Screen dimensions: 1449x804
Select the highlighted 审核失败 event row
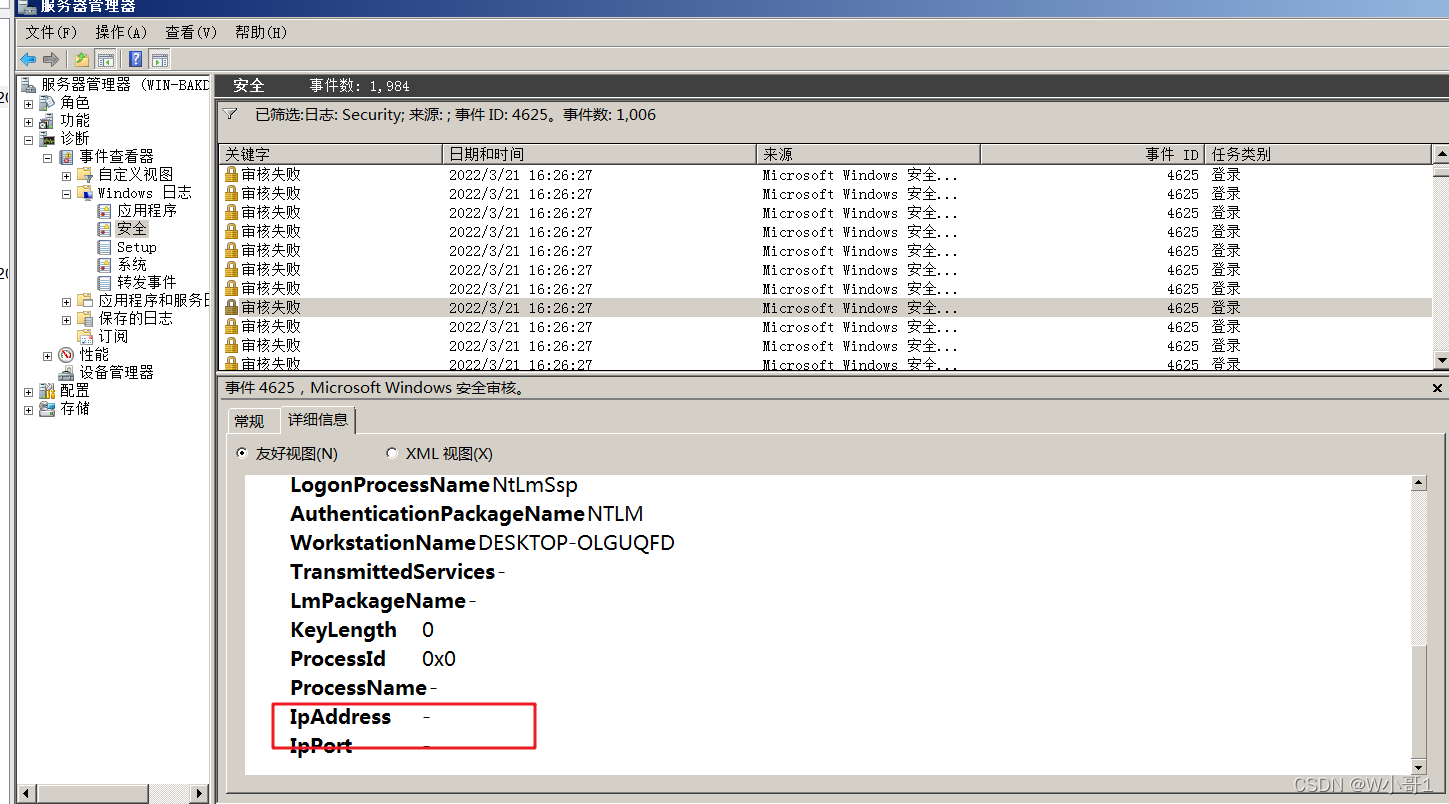pyautogui.click(x=825, y=308)
